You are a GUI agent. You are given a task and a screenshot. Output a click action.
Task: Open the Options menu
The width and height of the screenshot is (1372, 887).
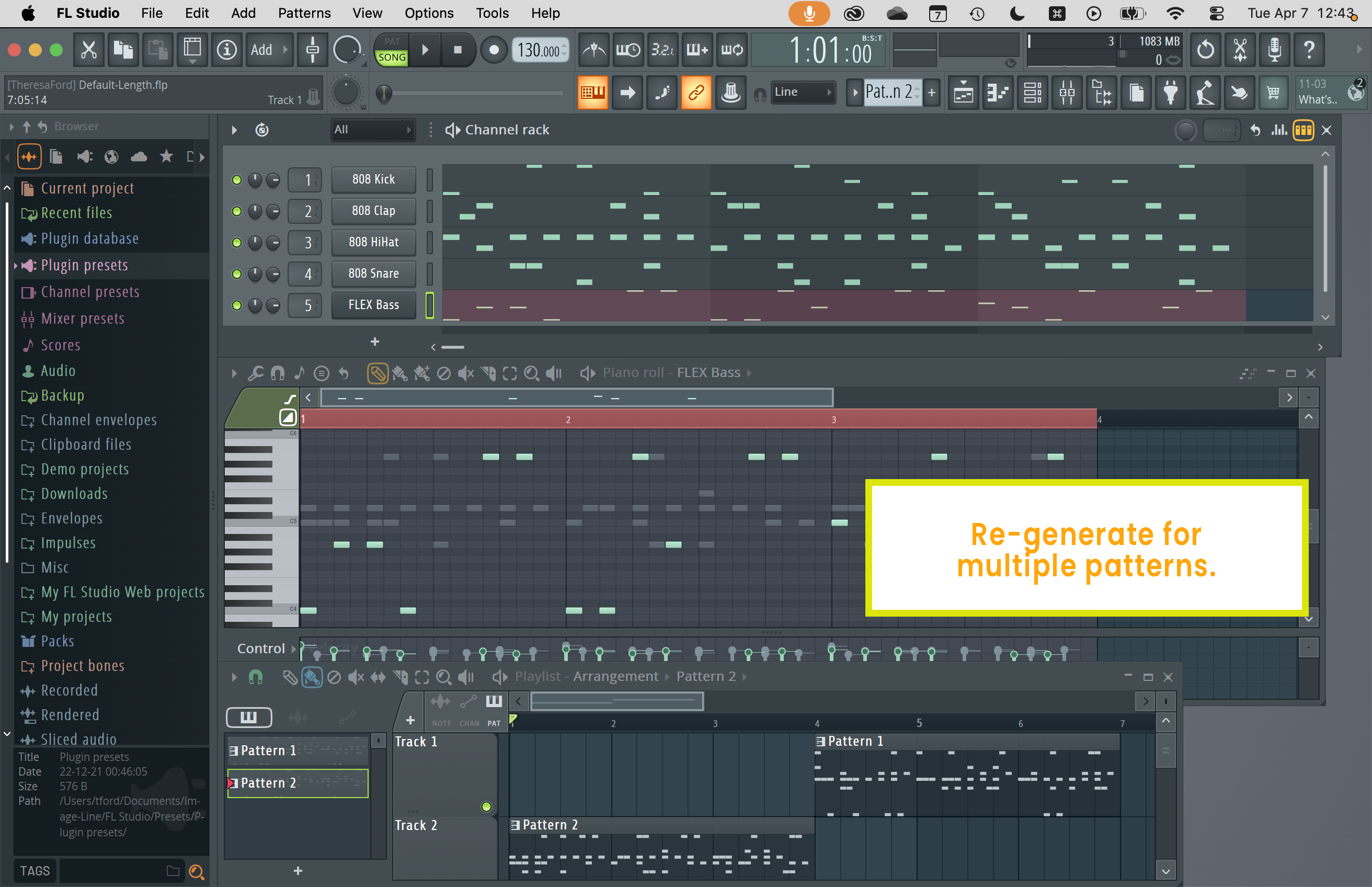click(x=429, y=13)
